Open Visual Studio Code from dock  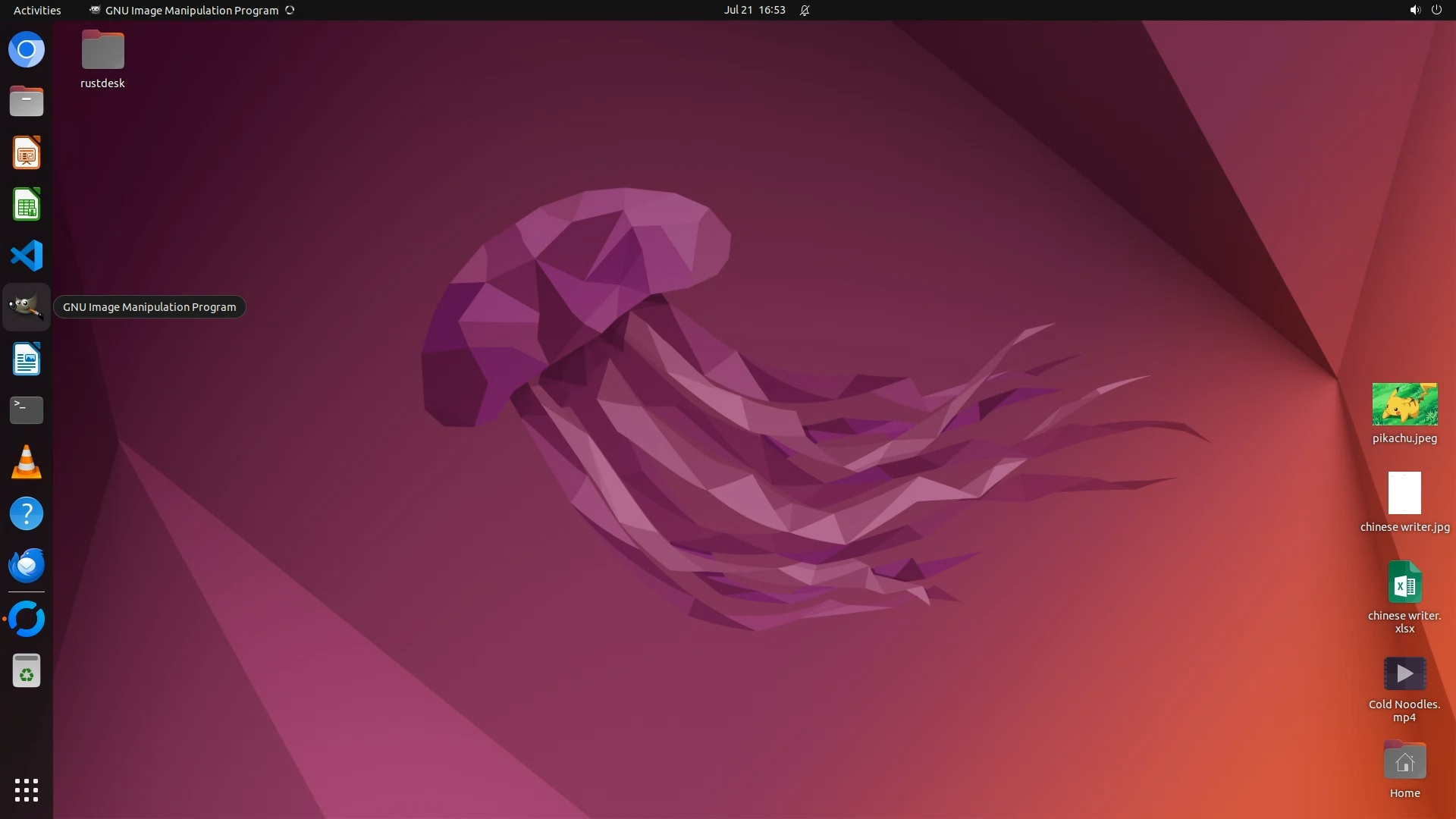(27, 256)
